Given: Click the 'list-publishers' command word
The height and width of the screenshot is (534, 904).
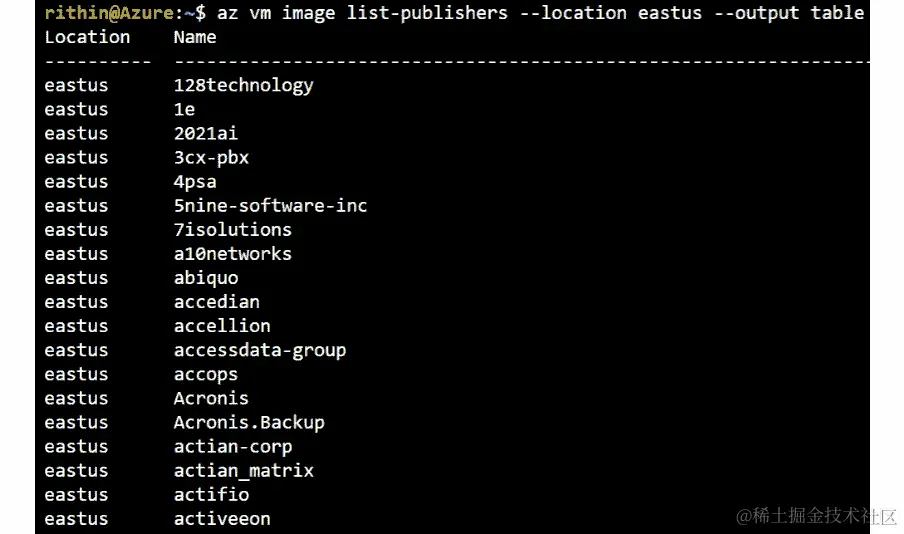Looking at the screenshot, I should tap(427, 13).
